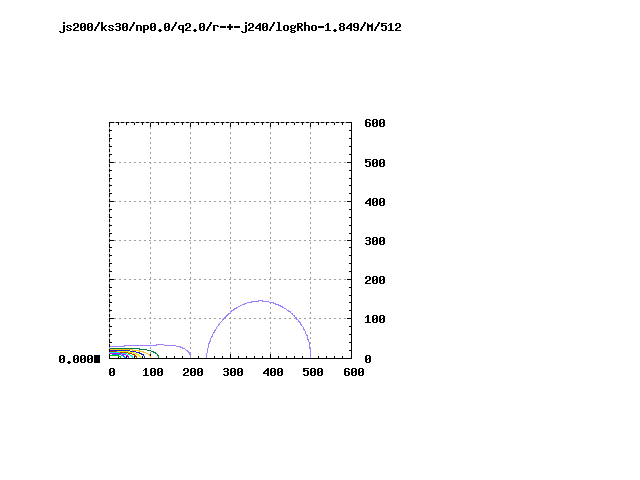Click the right y-axis label 400
The width and height of the screenshot is (640, 480).
click(375, 202)
